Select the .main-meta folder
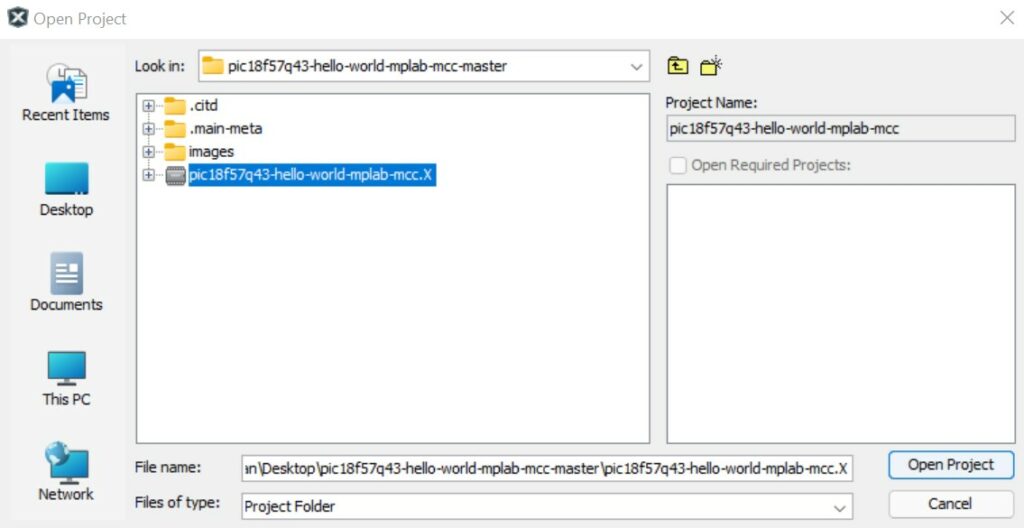This screenshot has height=528, width=1024. (224, 129)
